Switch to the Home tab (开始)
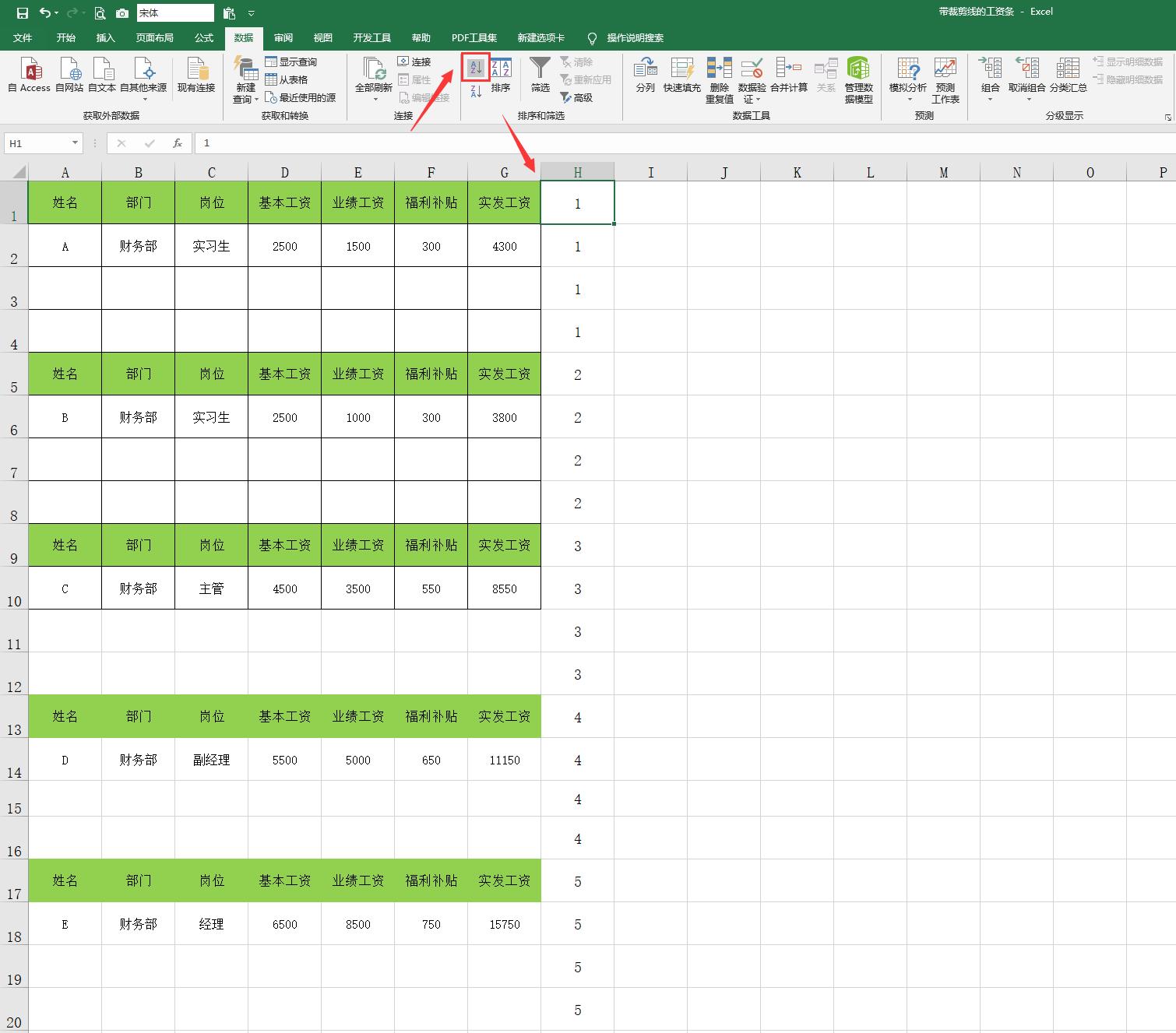This screenshot has width=1176, height=1033. click(x=66, y=37)
